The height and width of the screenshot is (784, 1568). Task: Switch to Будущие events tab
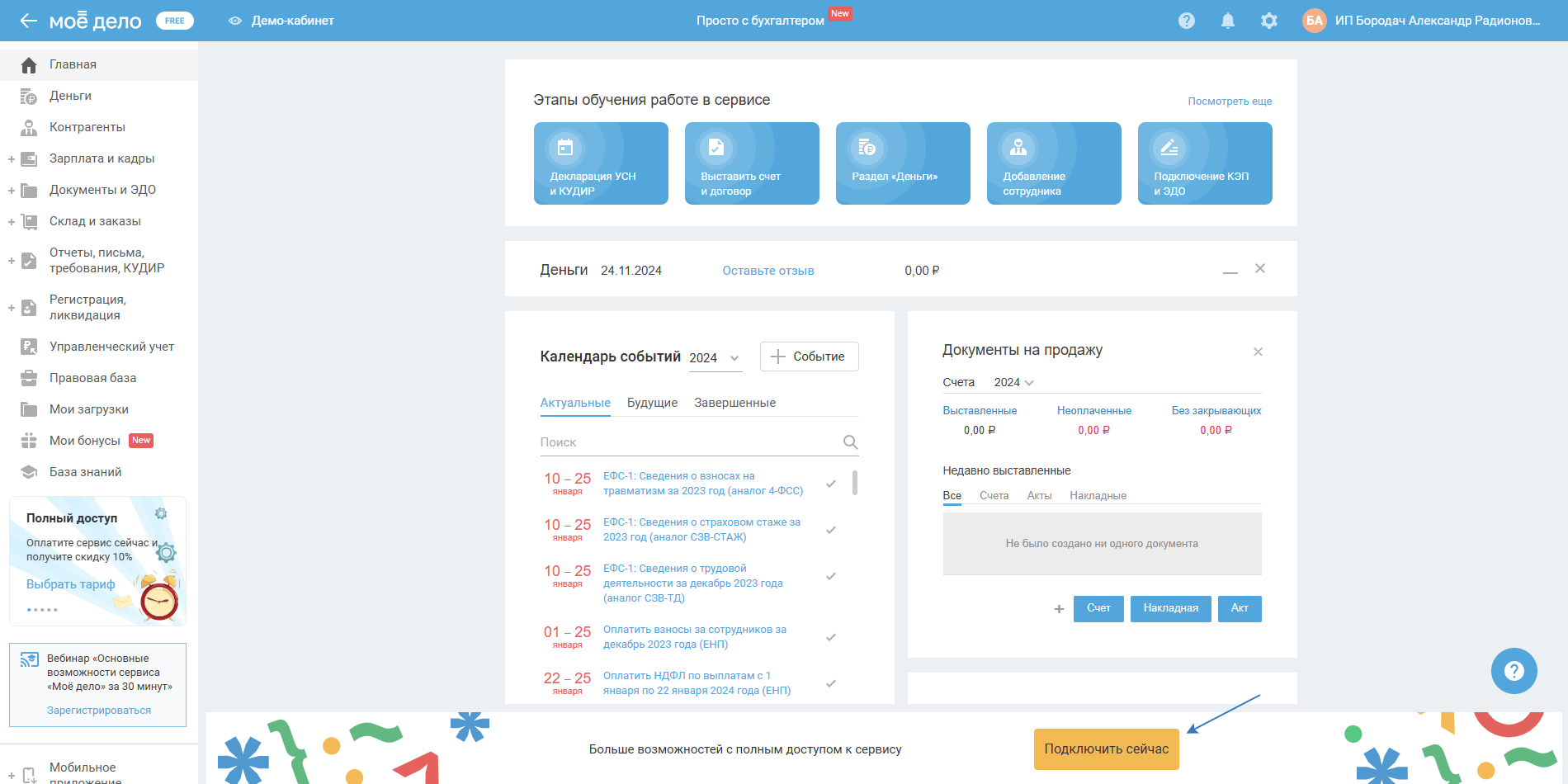pyautogui.click(x=652, y=403)
